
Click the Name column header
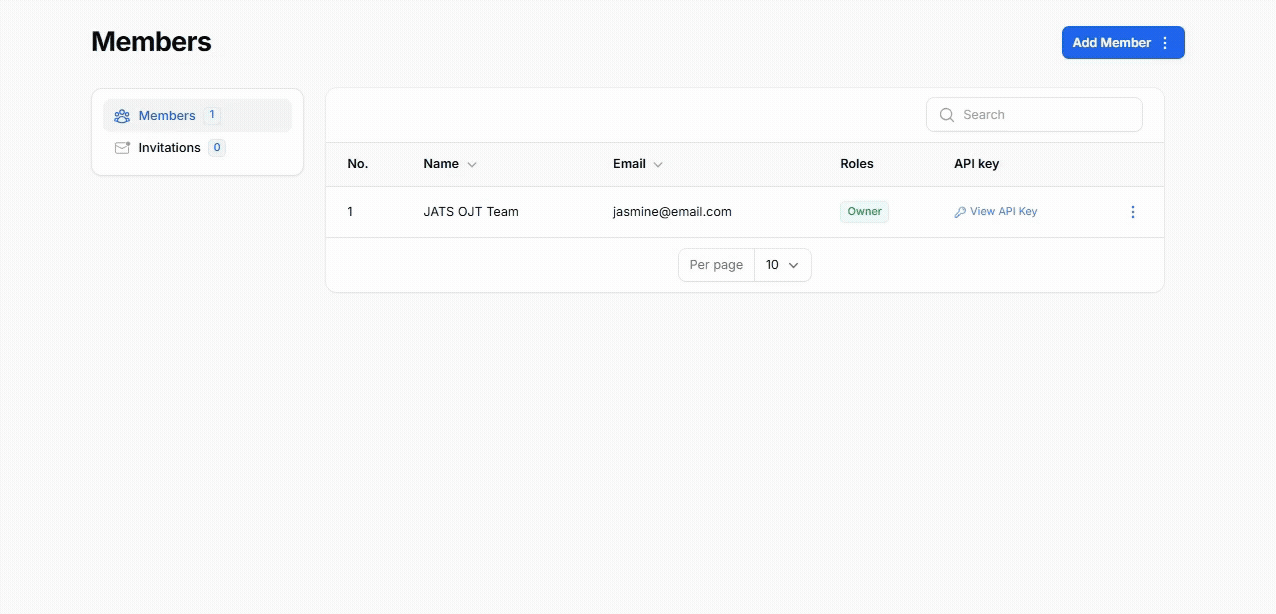pyautogui.click(x=441, y=164)
